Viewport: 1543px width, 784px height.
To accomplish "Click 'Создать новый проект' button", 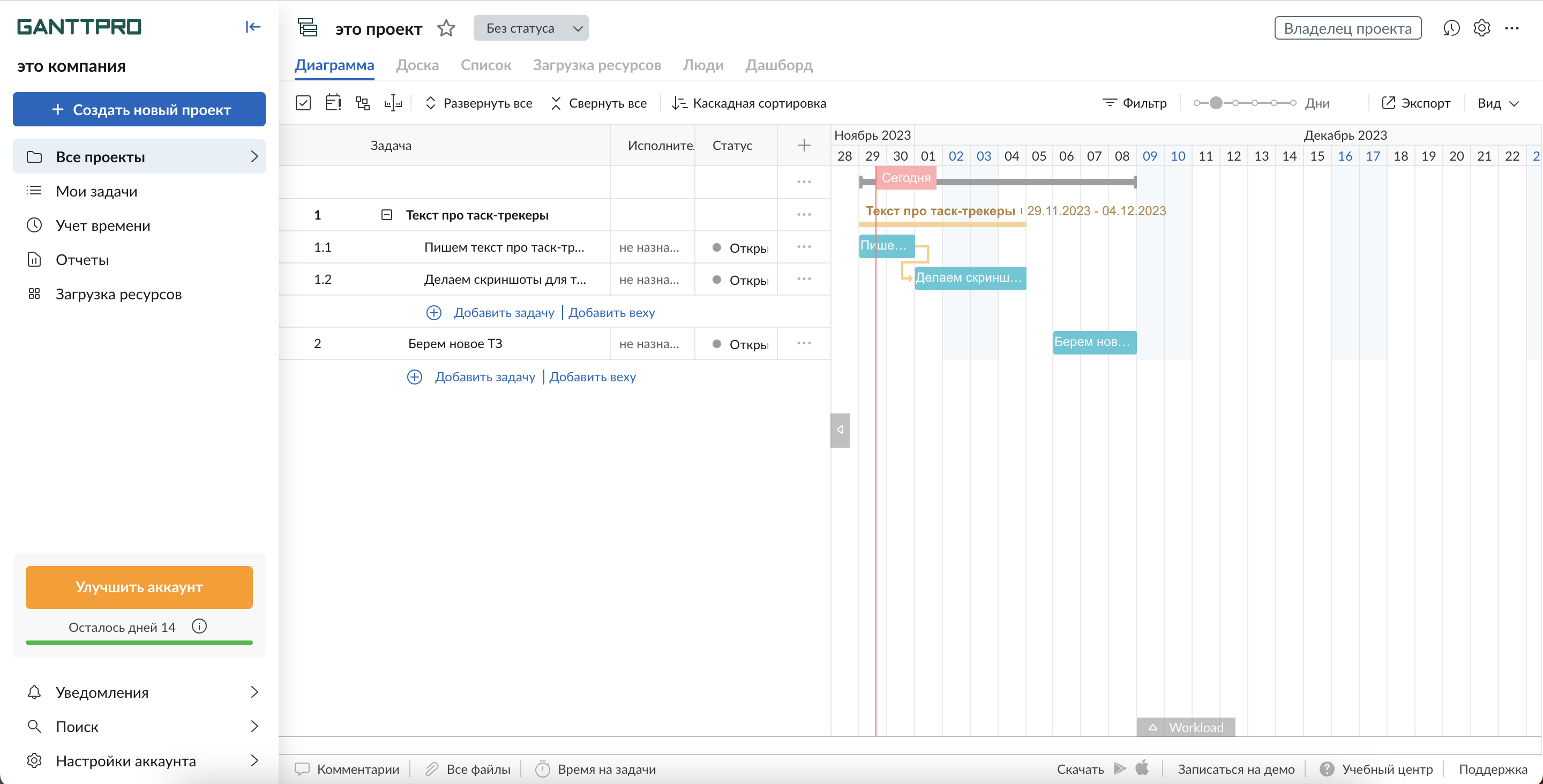I will pos(139,110).
